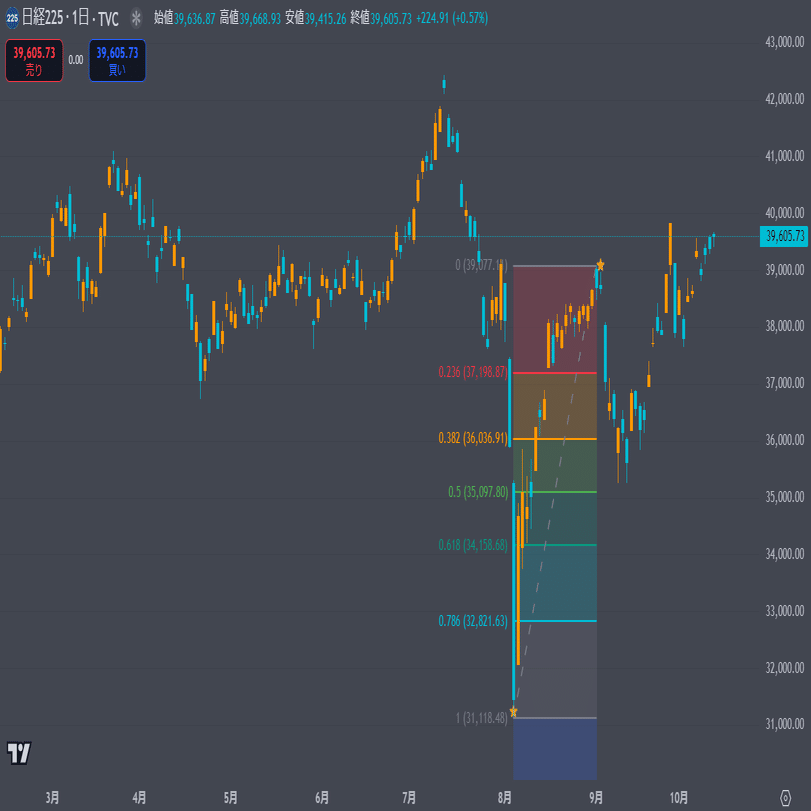Click the 高値 39,668.93 high value
811x811 pixels.
coord(250,19)
